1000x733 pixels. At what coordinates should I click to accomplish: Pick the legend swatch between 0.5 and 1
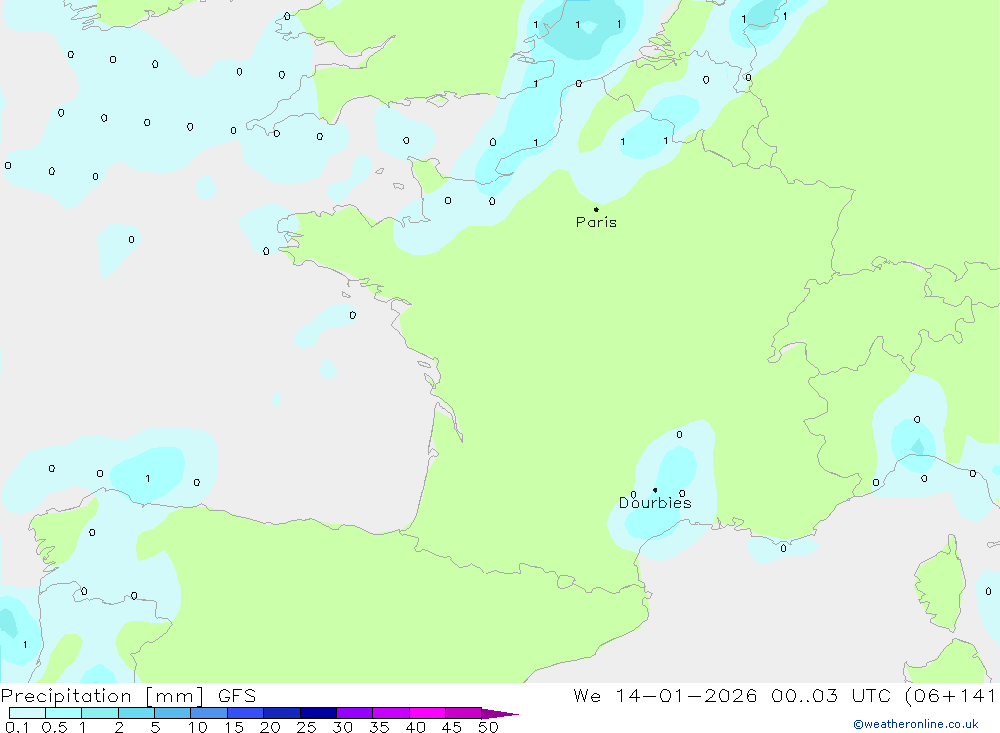point(64,713)
